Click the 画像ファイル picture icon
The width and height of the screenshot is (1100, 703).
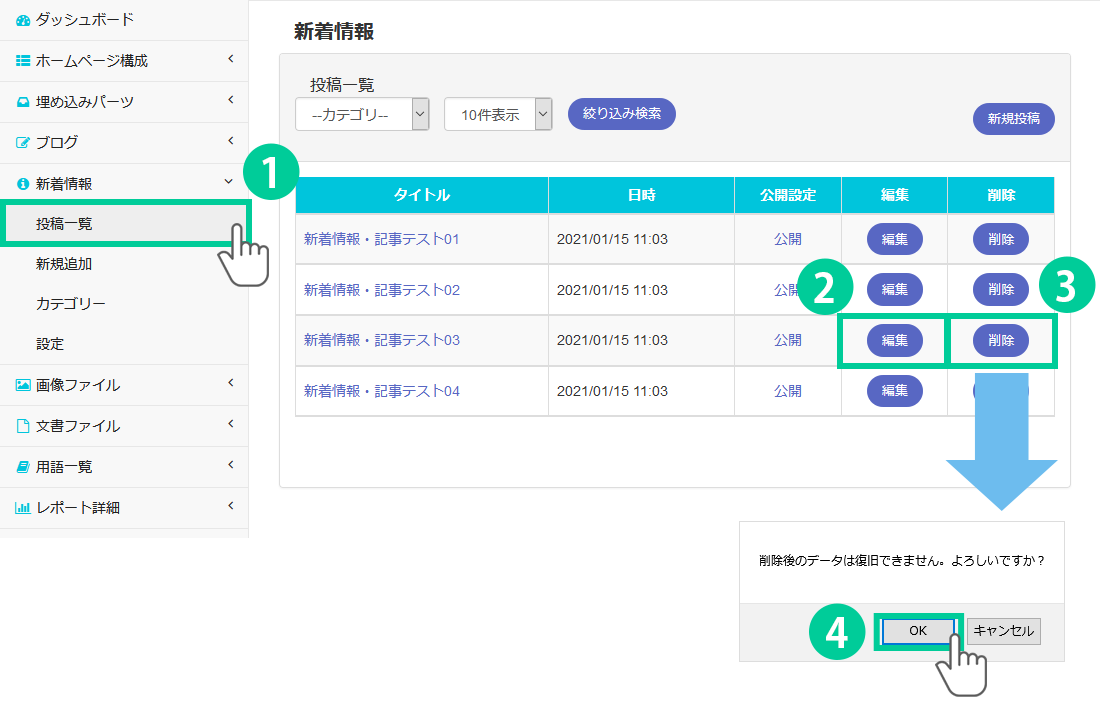pyautogui.click(x=23, y=385)
